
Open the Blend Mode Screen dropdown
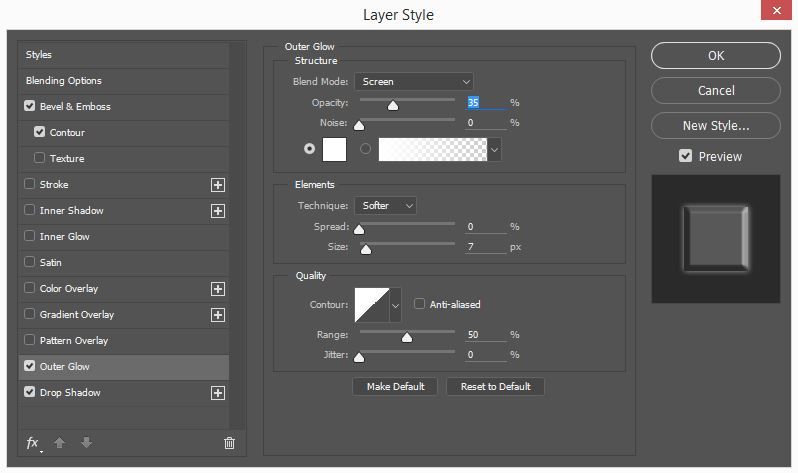point(414,81)
